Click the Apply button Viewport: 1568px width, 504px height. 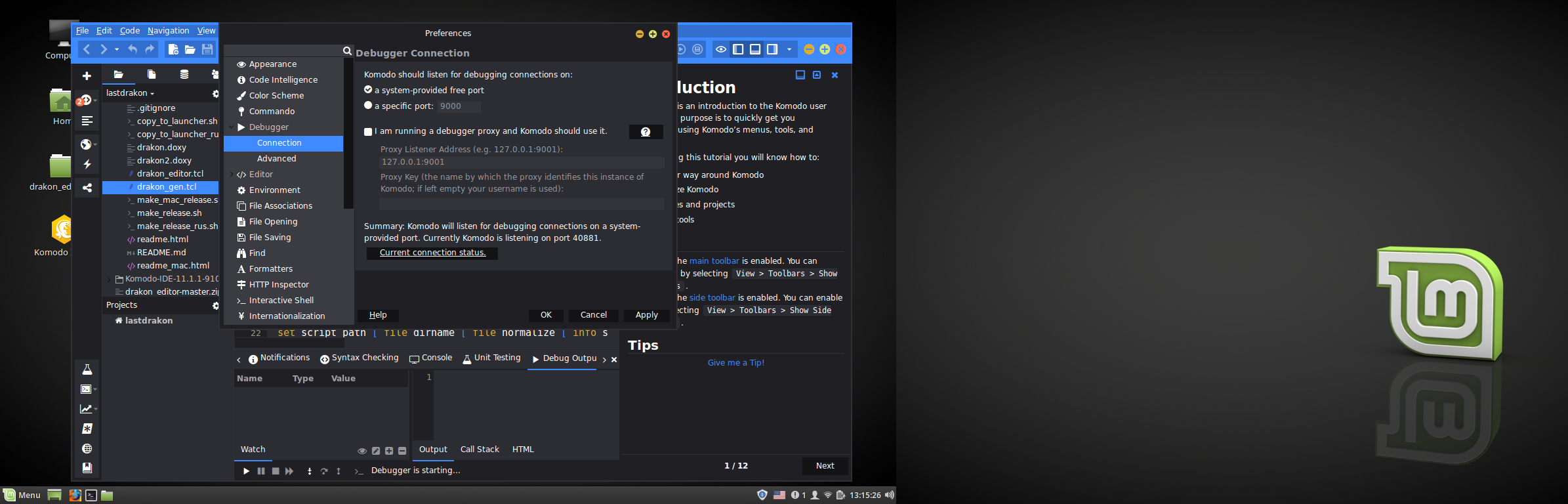point(646,315)
